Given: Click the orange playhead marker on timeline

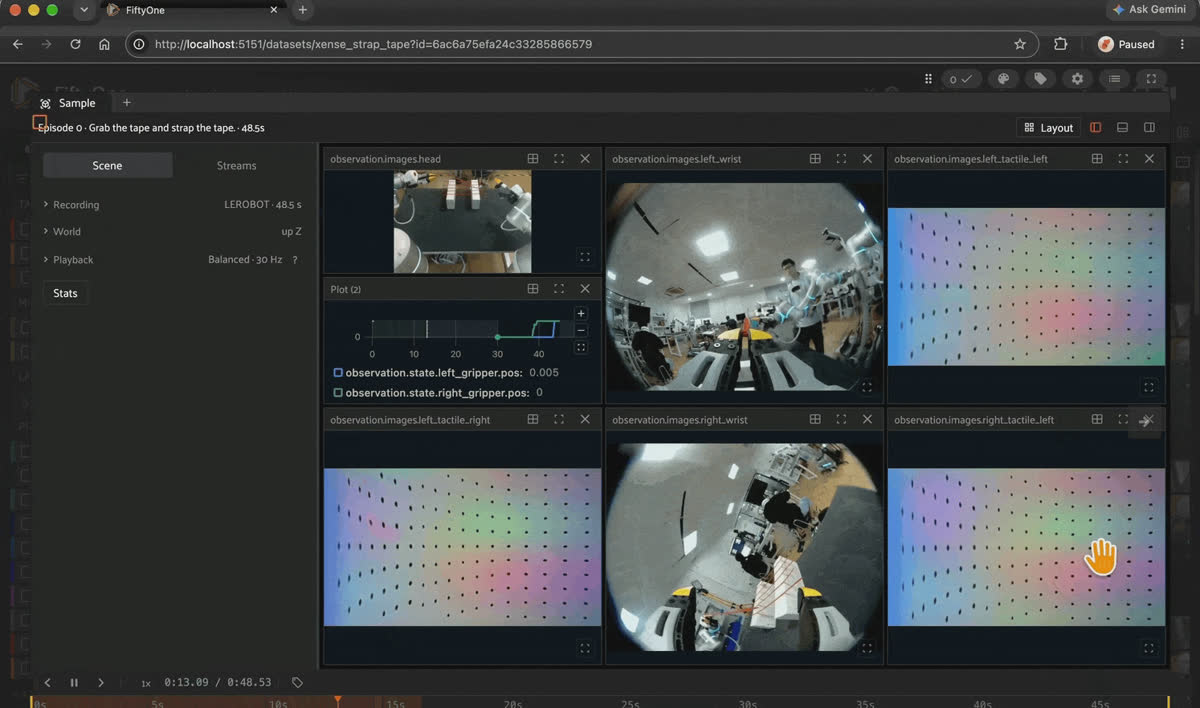Looking at the screenshot, I should pyautogui.click(x=338, y=700).
